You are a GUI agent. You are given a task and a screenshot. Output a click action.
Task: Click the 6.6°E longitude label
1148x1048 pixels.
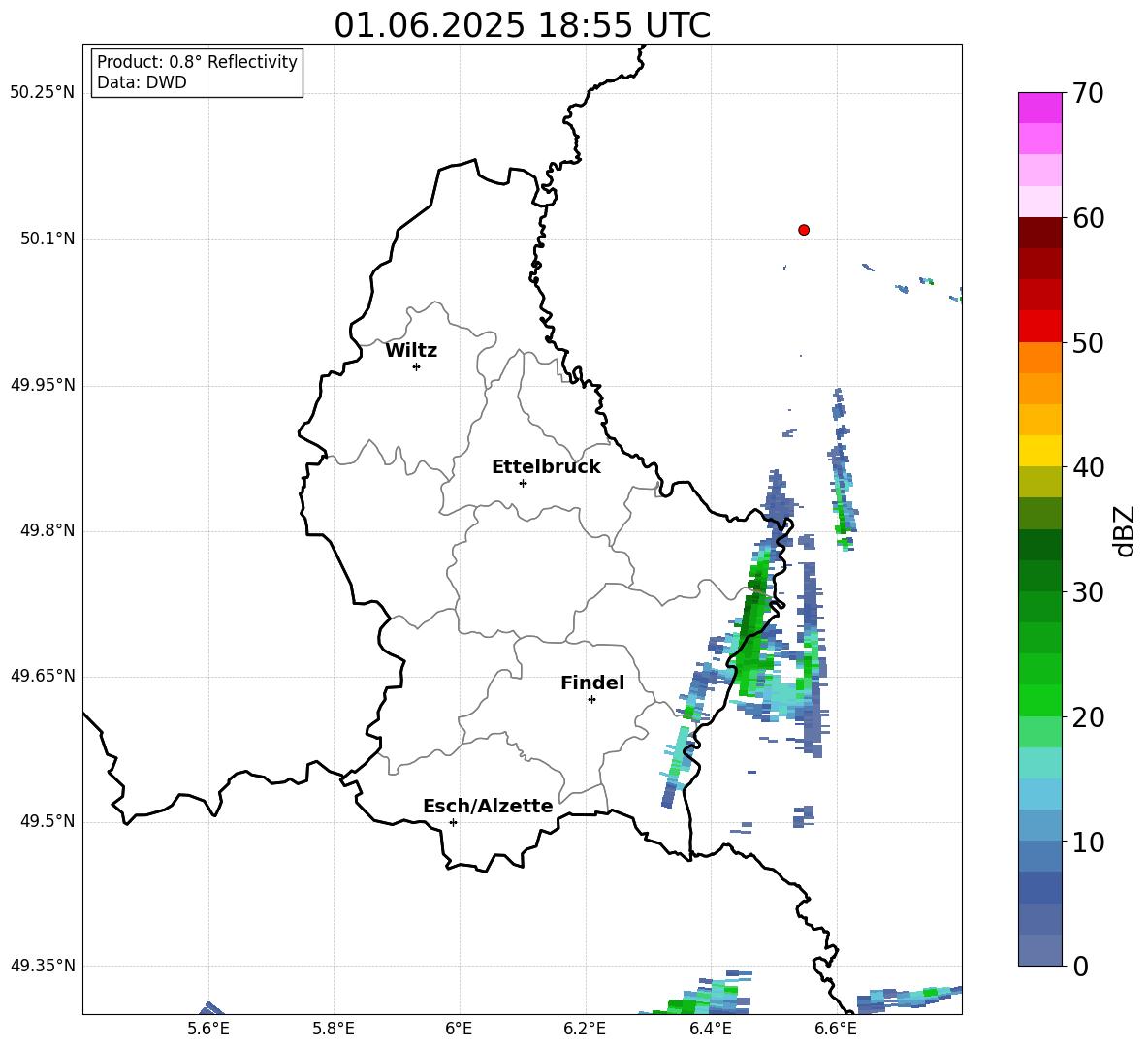[836, 1029]
